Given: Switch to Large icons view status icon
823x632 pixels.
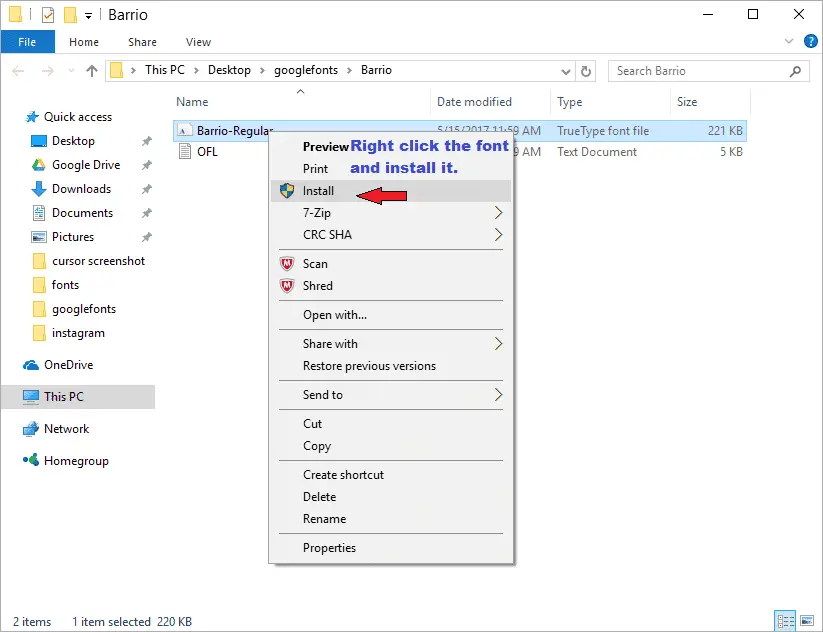Looking at the screenshot, I should (x=807, y=622).
